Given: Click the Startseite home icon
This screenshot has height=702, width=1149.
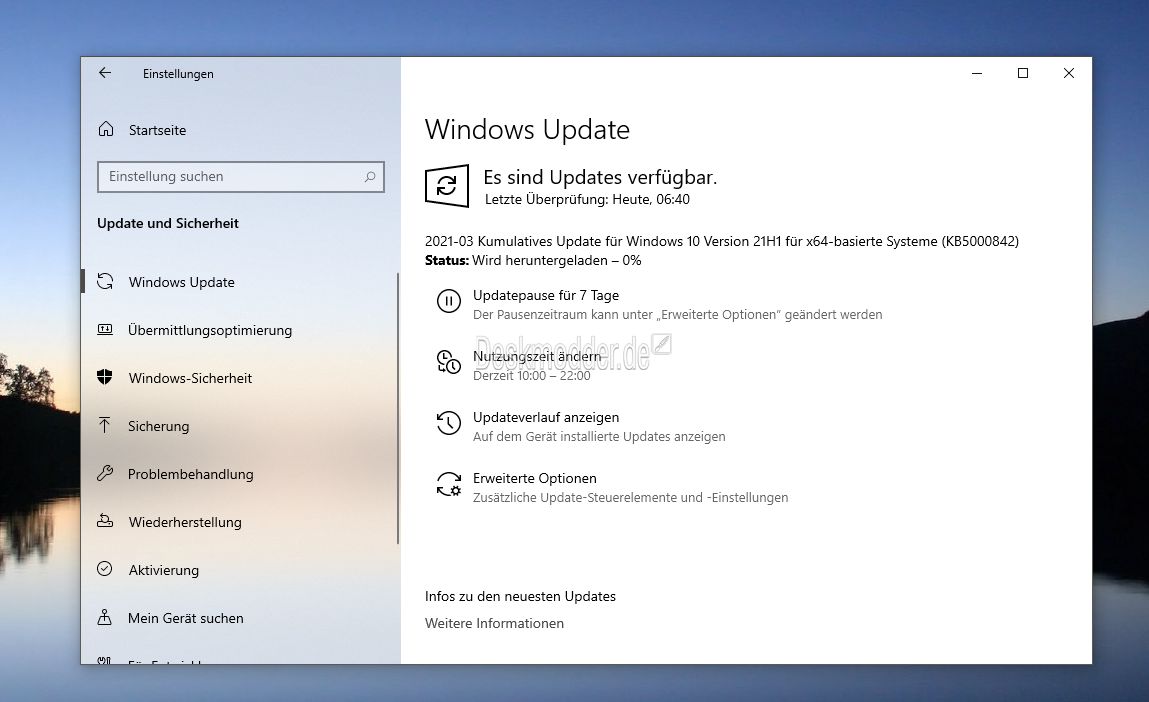Looking at the screenshot, I should [106, 129].
